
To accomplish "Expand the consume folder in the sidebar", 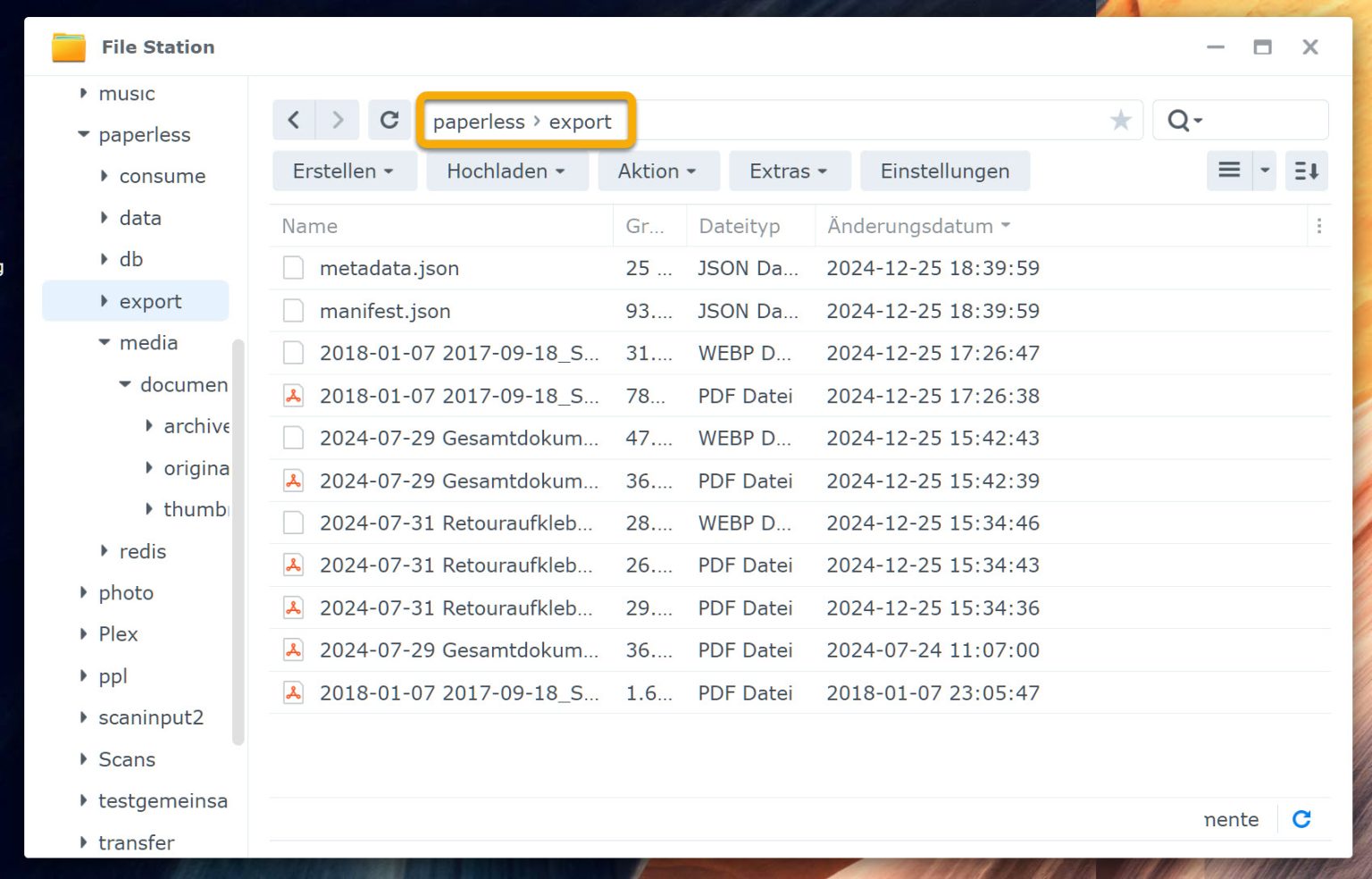I will coord(103,176).
